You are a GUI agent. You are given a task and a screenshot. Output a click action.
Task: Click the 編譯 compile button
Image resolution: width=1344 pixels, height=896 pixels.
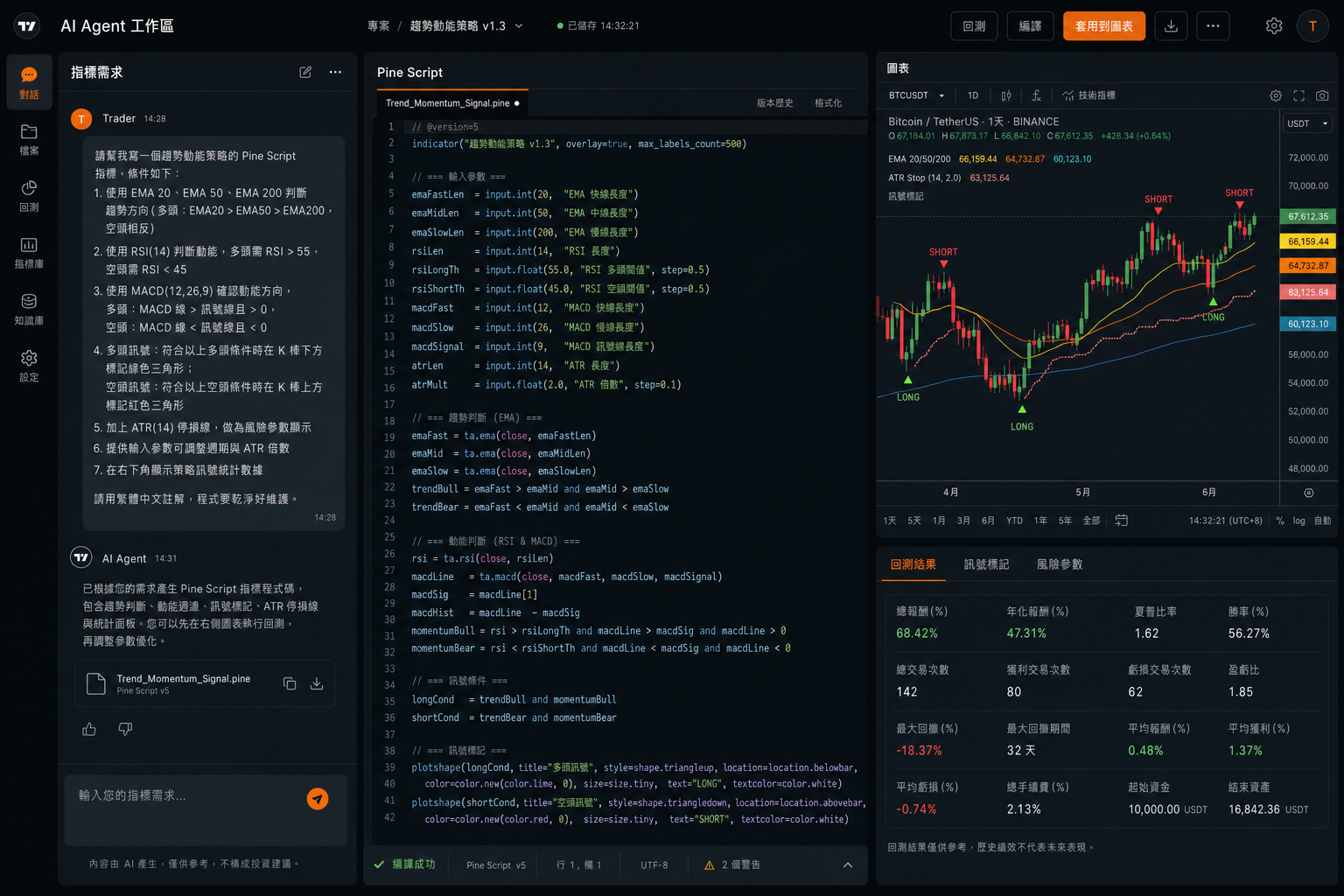(x=1030, y=26)
